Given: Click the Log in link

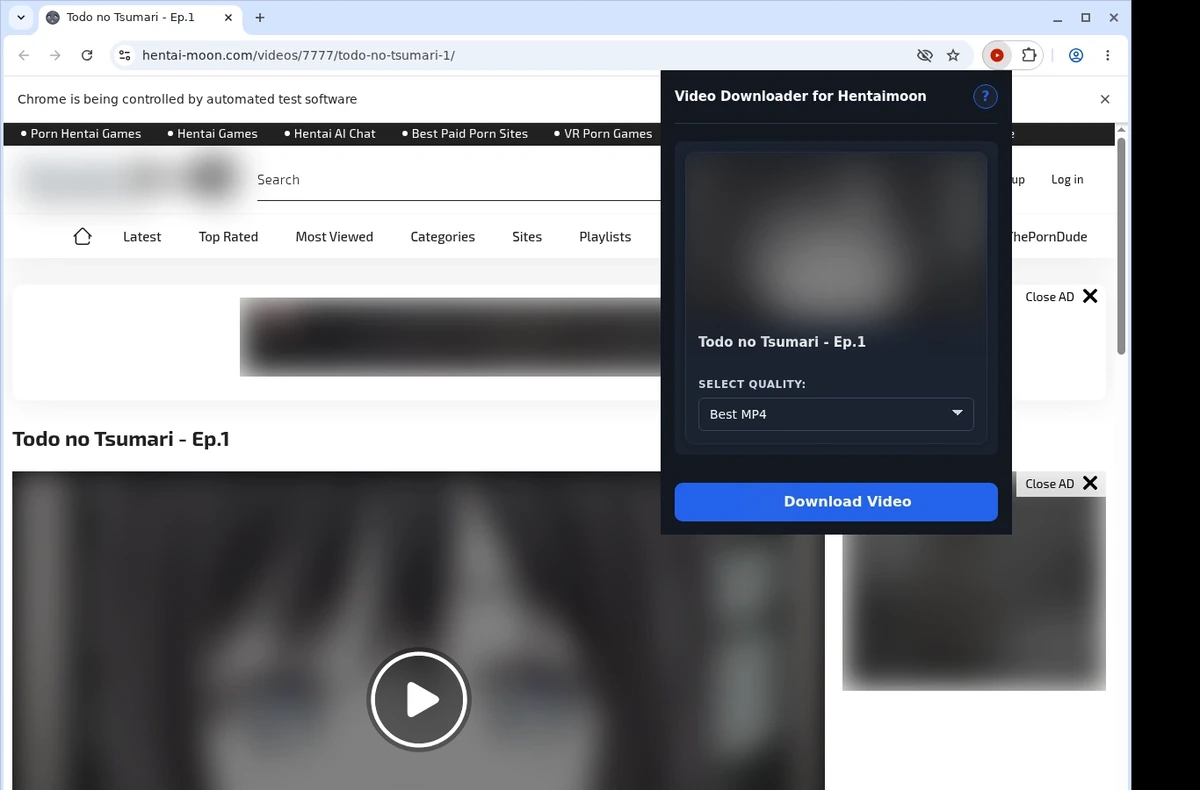Looking at the screenshot, I should (x=1067, y=180).
